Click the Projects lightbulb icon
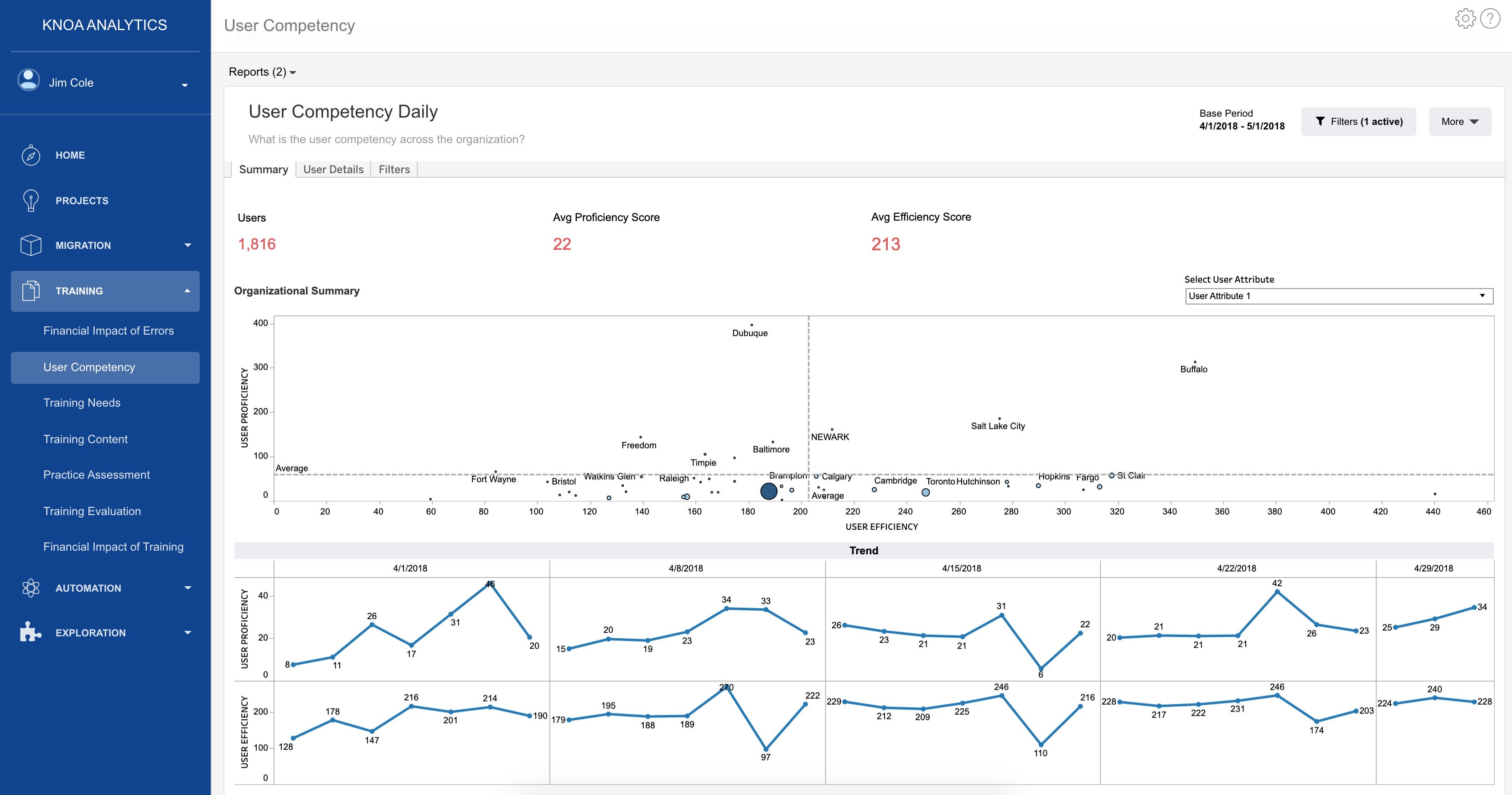The image size is (1512, 795). [x=31, y=201]
